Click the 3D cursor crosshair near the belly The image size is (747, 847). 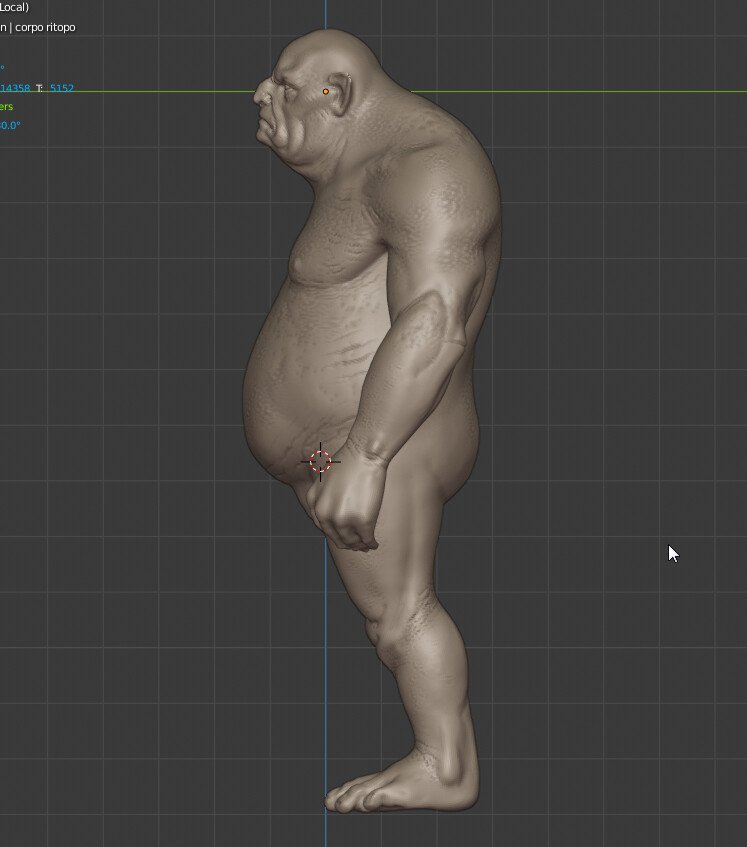(x=320, y=461)
